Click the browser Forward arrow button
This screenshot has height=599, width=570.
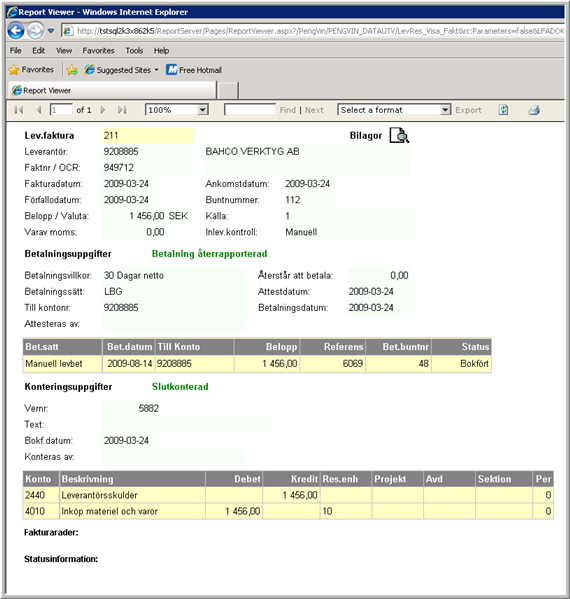[35, 31]
